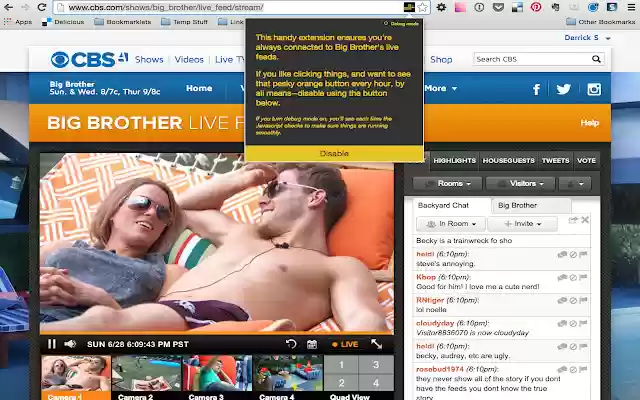Pop out the chat window

pos(573,220)
